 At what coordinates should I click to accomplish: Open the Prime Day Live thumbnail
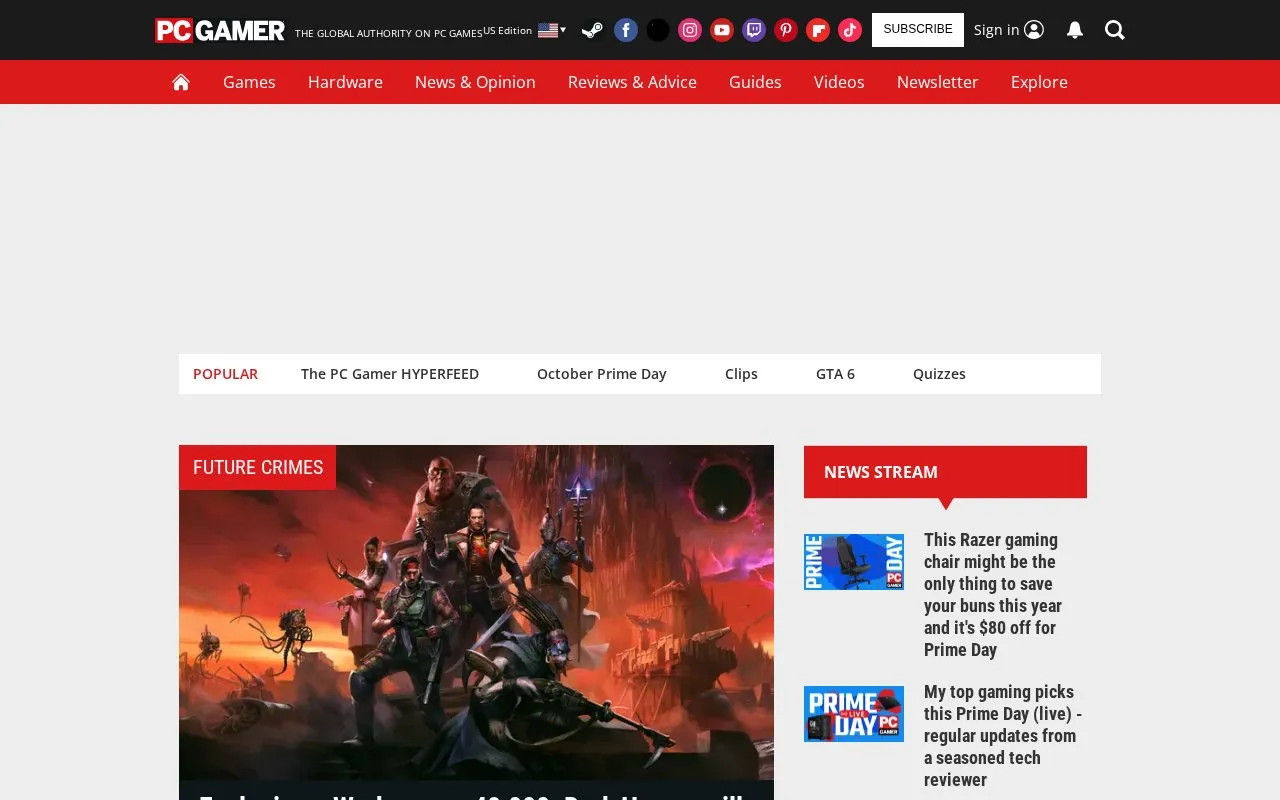pyautogui.click(x=854, y=714)
